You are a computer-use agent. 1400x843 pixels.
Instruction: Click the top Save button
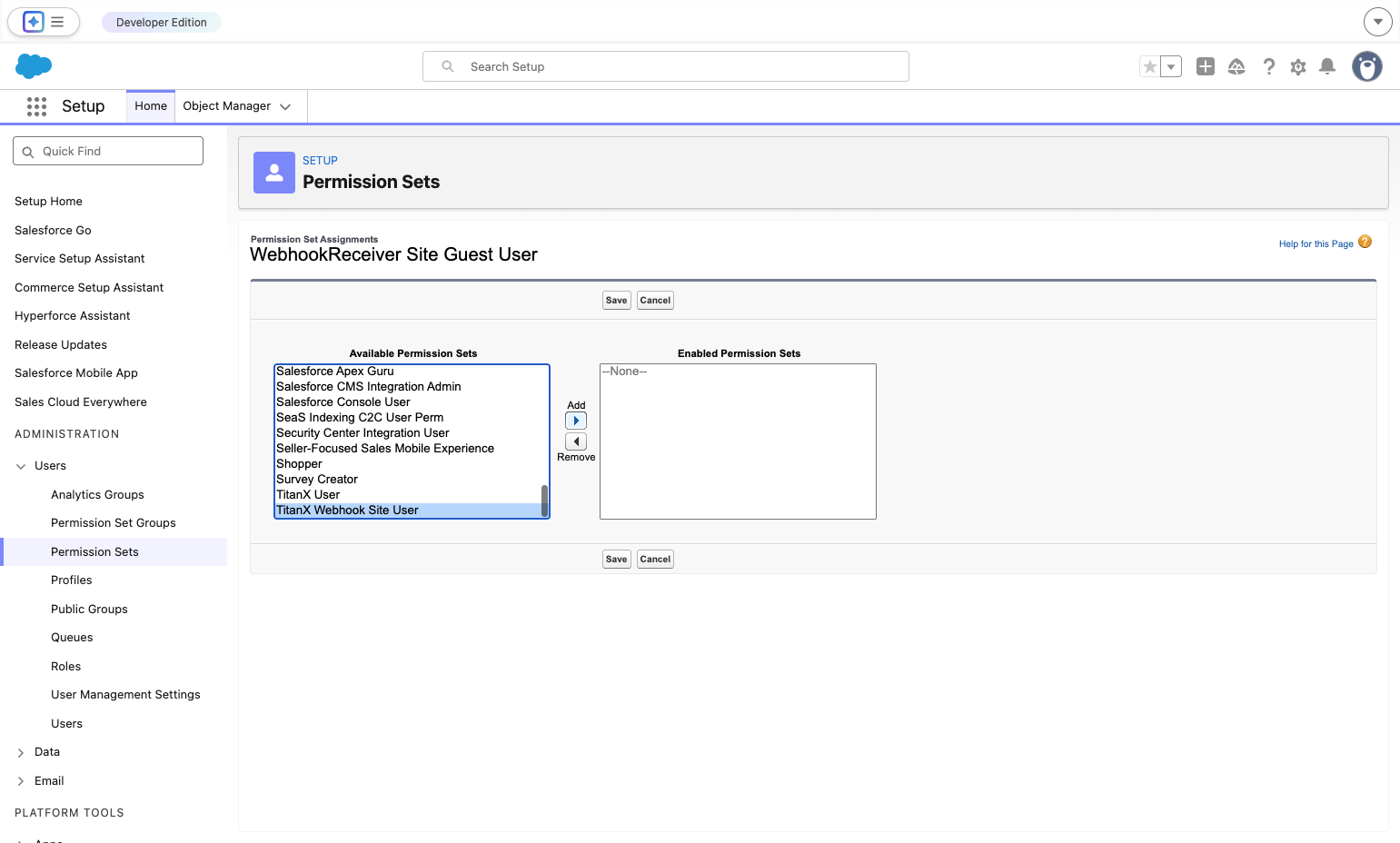617,301
